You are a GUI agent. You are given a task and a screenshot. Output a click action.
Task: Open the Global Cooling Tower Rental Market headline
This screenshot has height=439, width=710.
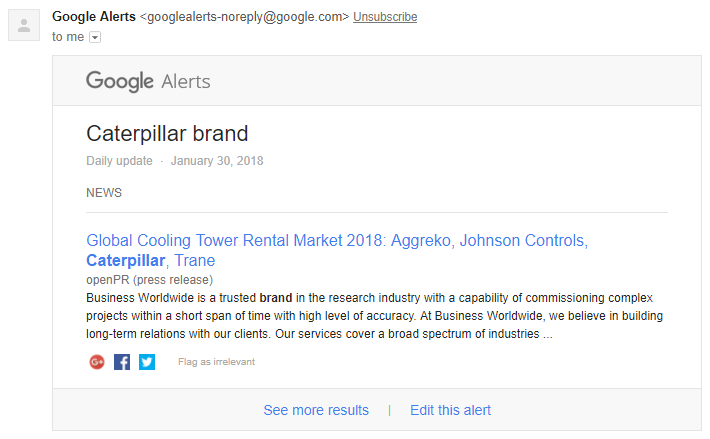[337, 250]
